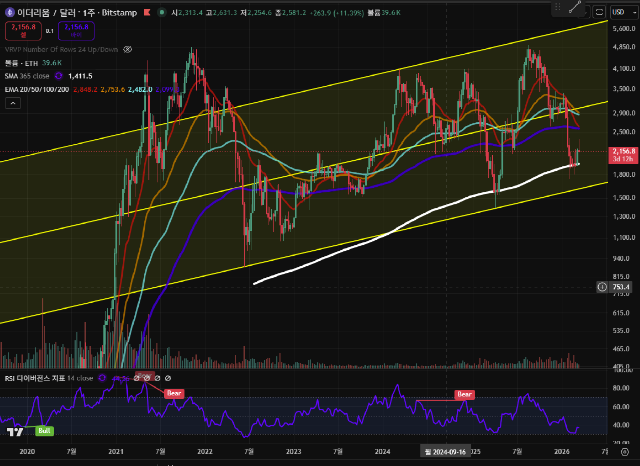640x466 pixels.
Task: Click the Ethereum symbol logo icon
Action: pos(9,13)
